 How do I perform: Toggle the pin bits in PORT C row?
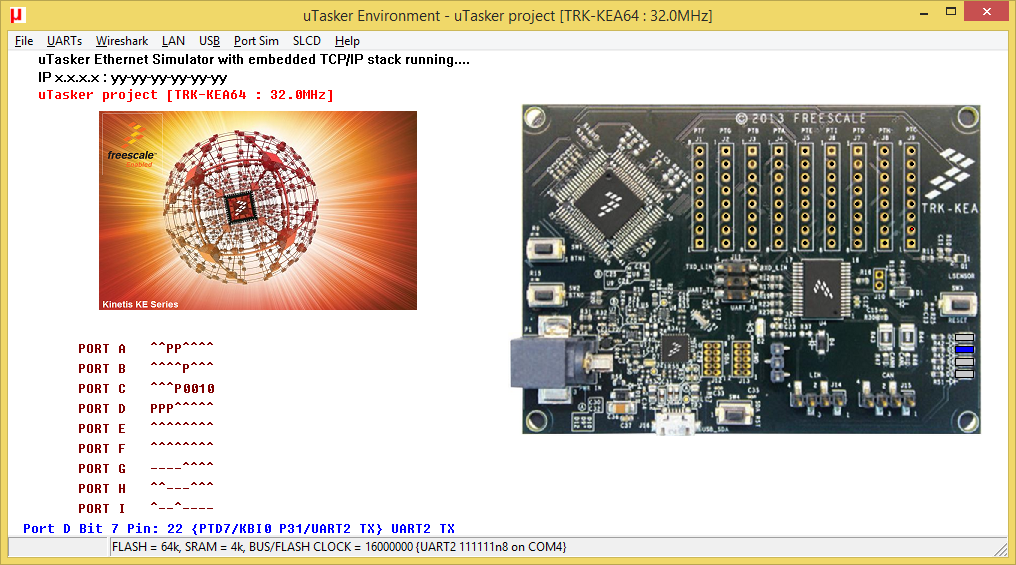tap(182, 388)
